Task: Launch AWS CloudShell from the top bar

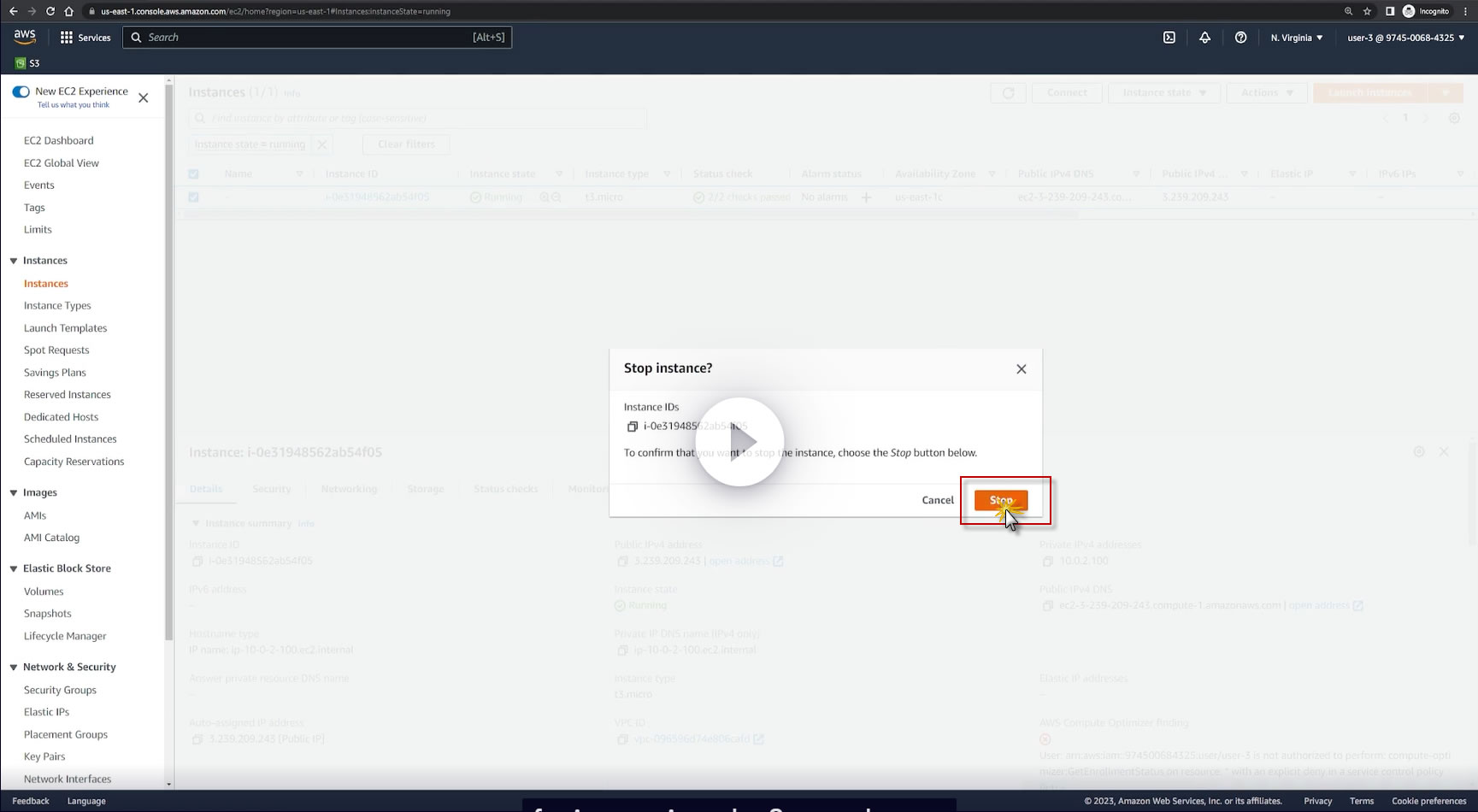Action: tap(1169, 38)
